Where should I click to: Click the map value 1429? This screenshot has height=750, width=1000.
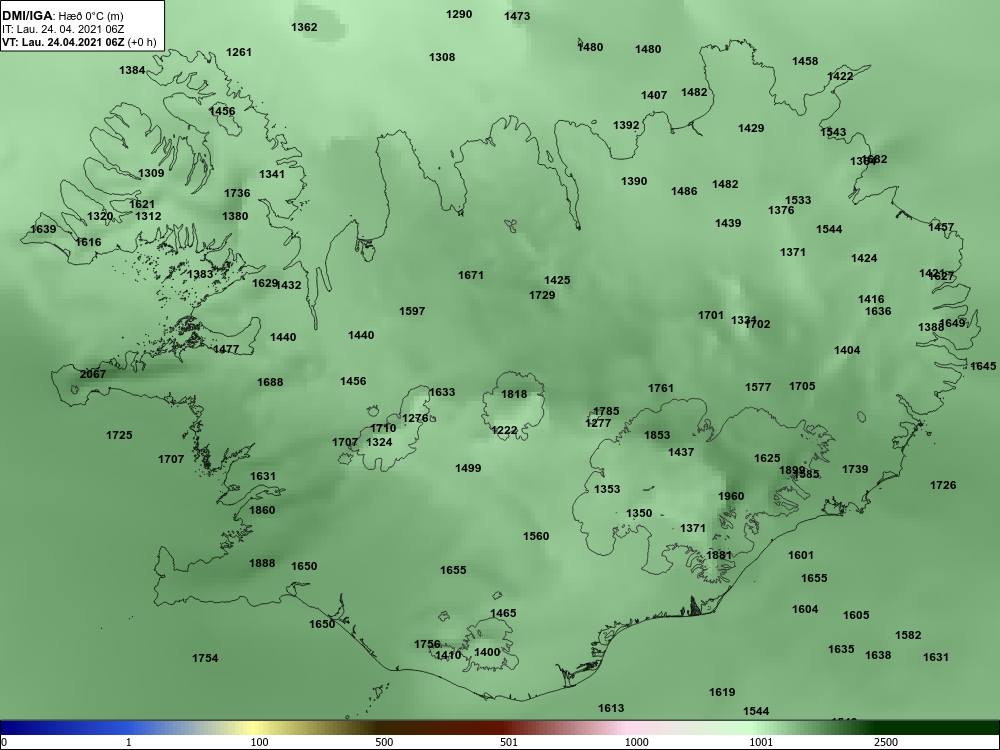pyautogui.click(x=751, y=128)
